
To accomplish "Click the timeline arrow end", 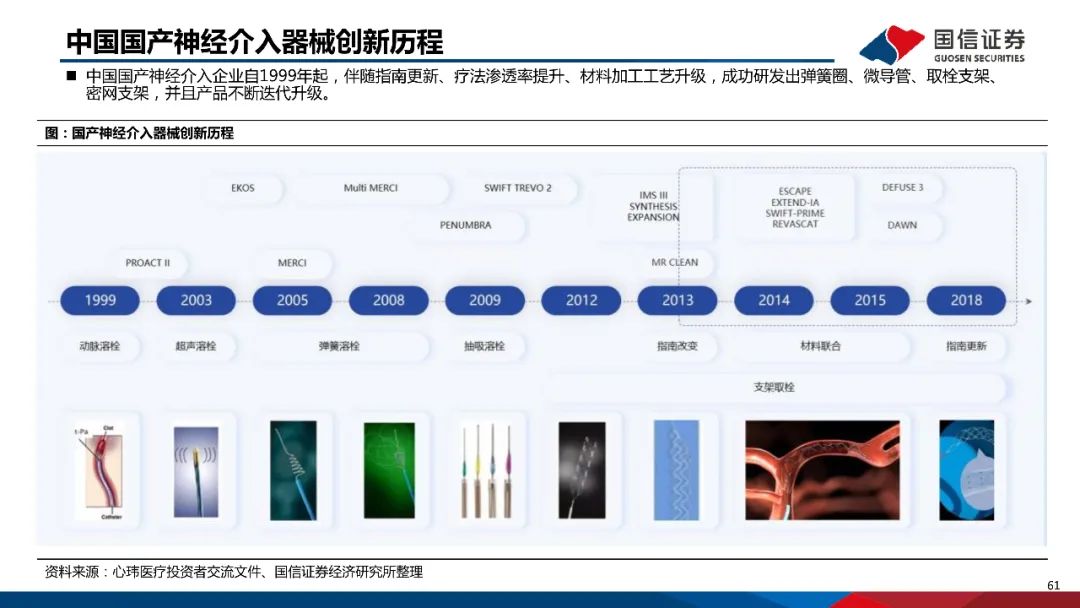I will pyautogui.click(x=1028, y=301).
